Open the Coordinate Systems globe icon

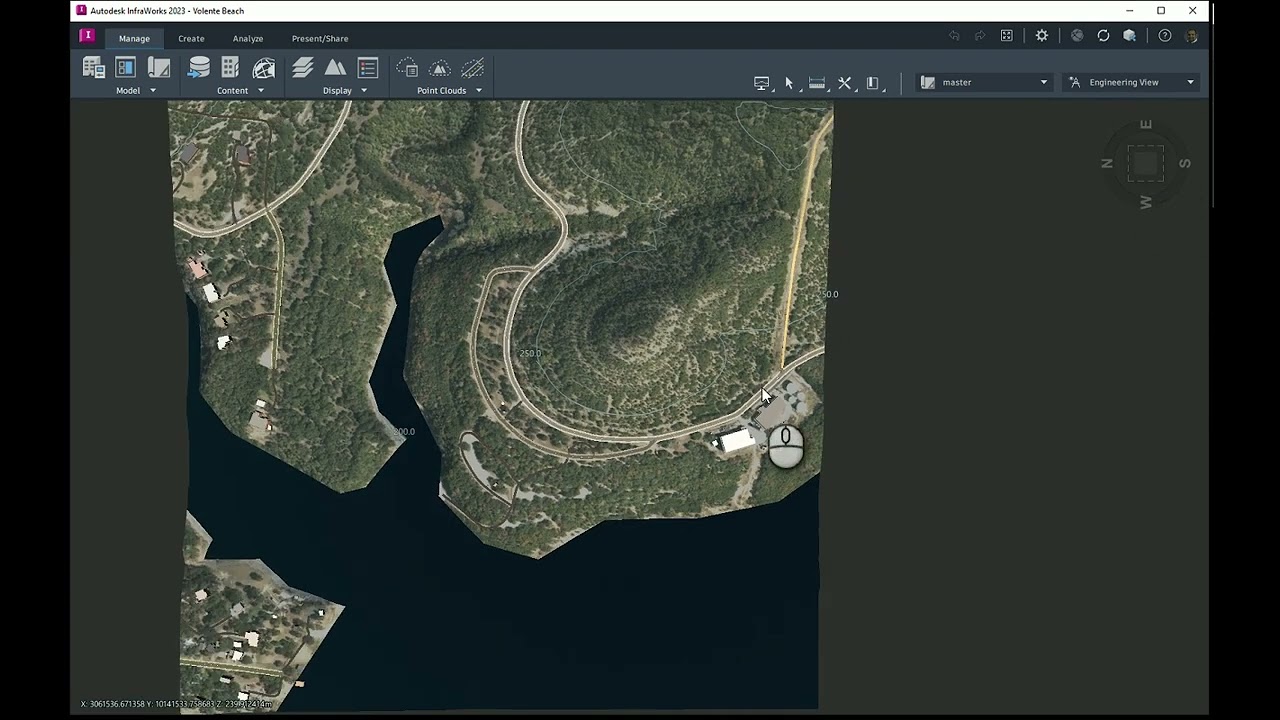tap(264, 68)
